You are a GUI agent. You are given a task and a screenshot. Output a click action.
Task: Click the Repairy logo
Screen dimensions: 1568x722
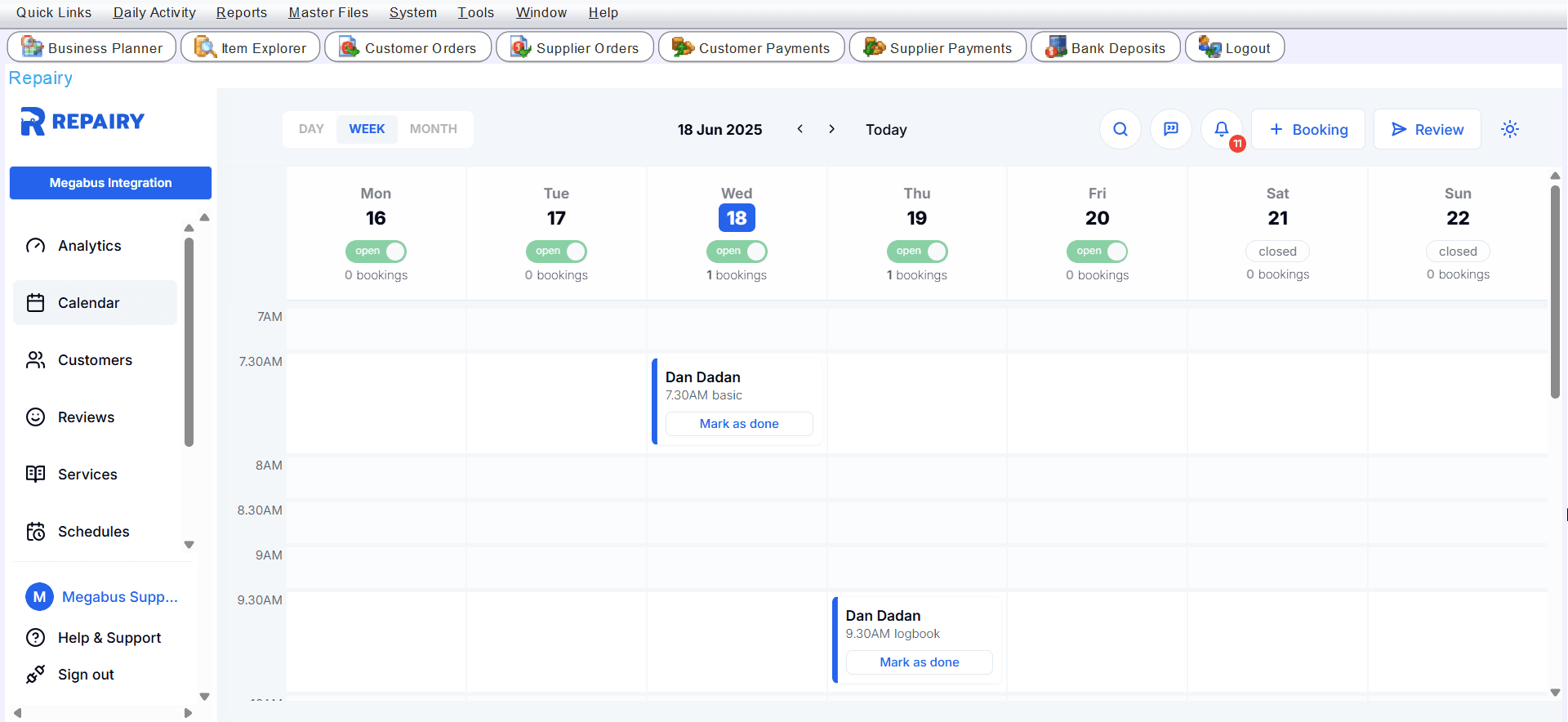[x=82, y=122]
